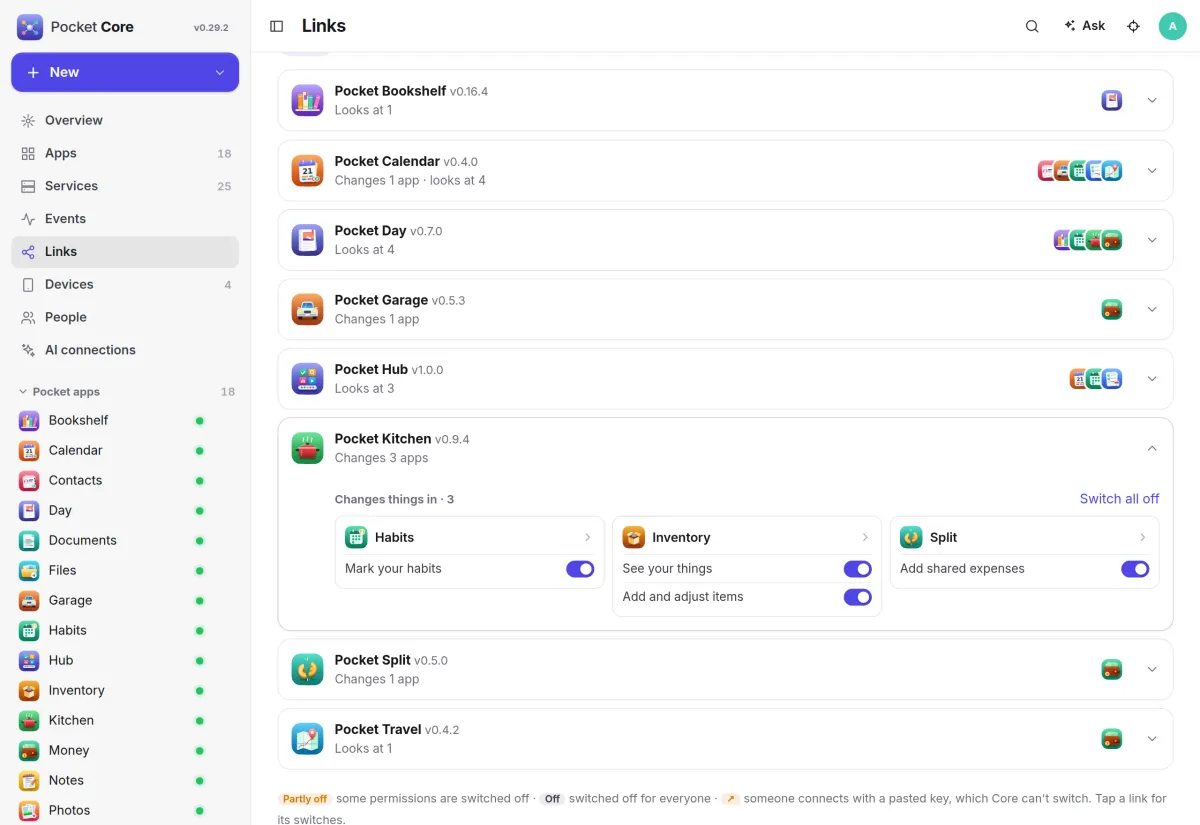The width and height of the screenshot is (1200, 825).
Task: Expand the Pocket Day row chevron
Action: click(x=1152, y=240)
